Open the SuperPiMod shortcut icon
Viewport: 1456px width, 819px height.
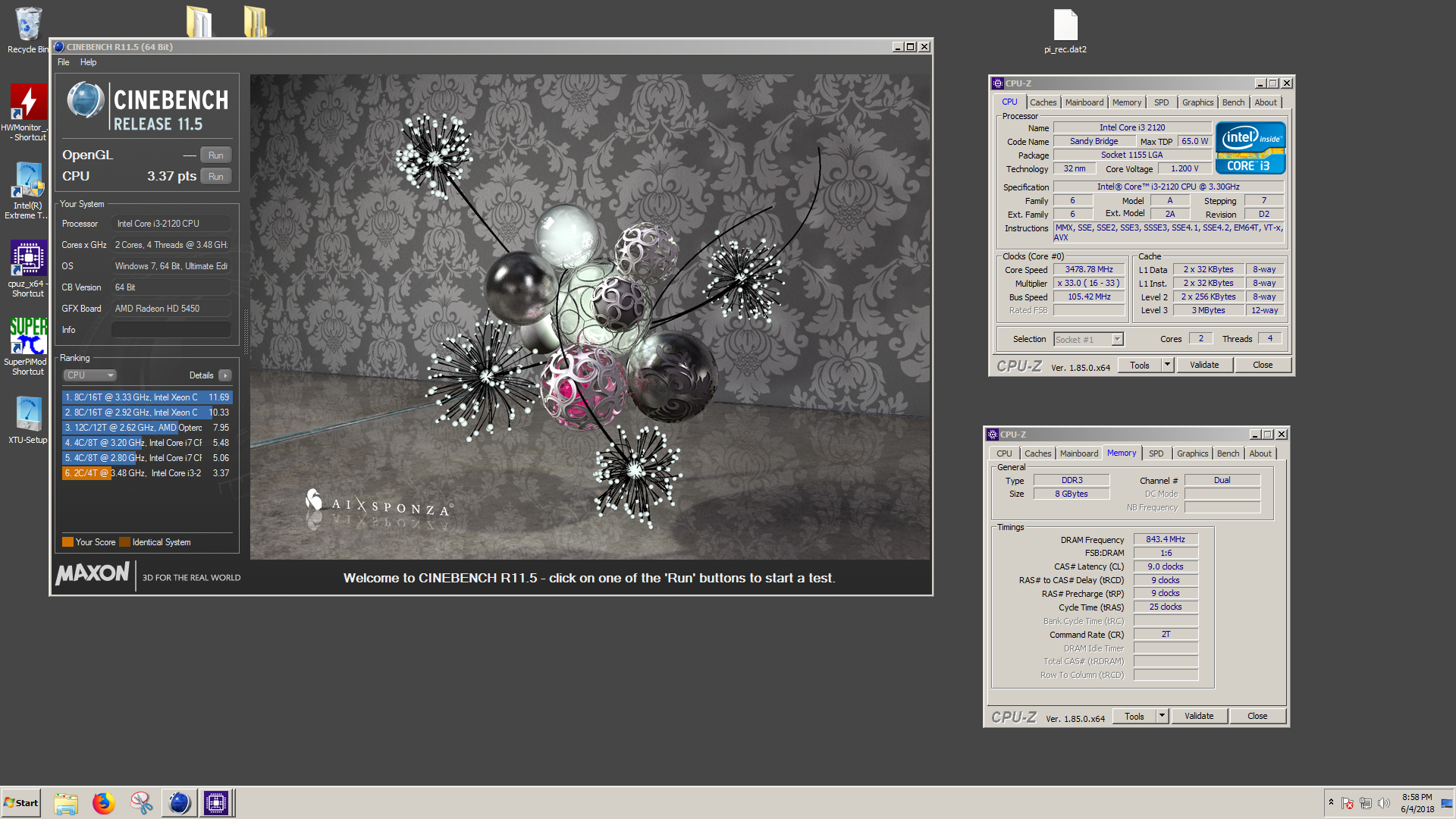click(28, 347)
